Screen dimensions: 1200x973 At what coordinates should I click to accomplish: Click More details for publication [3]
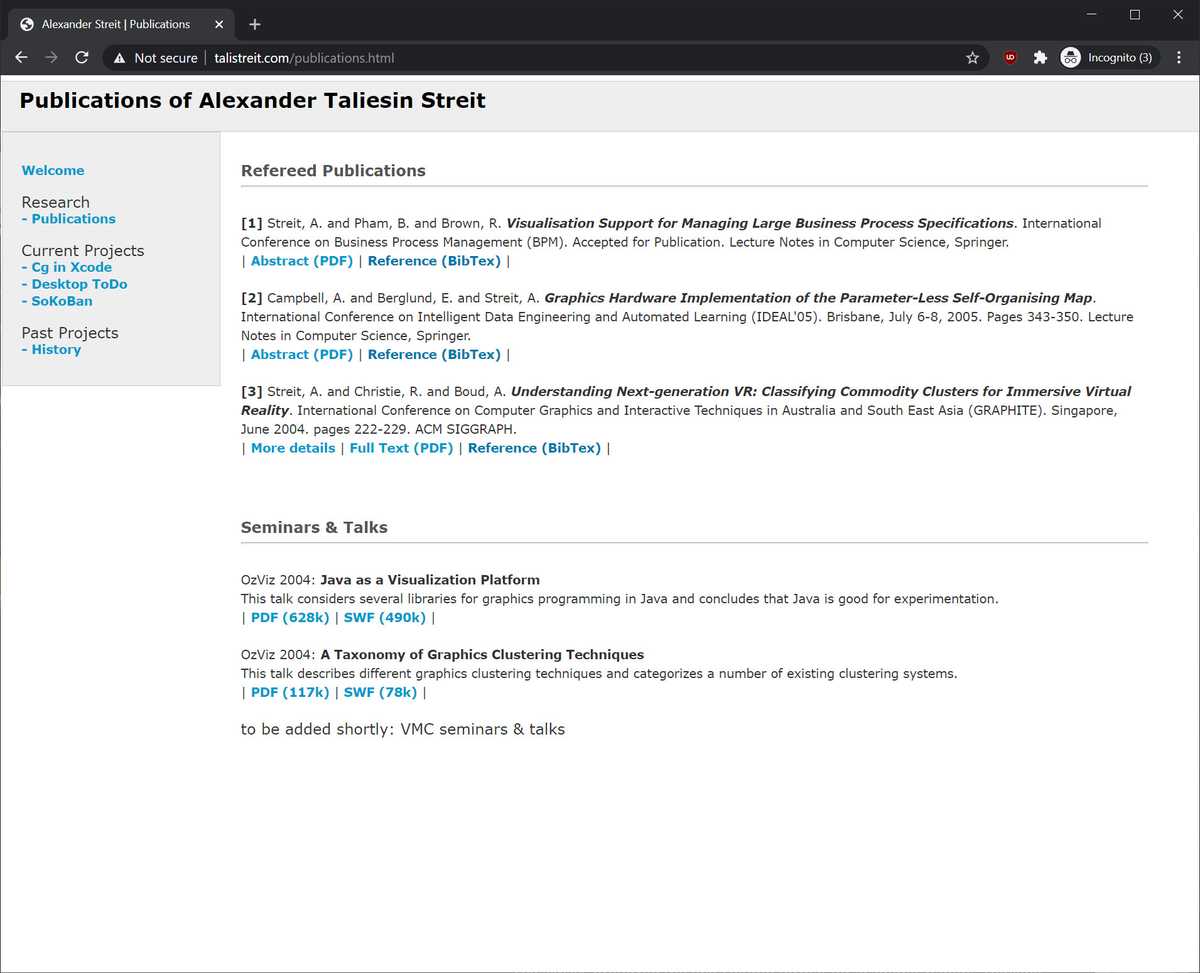pos(293,448)
